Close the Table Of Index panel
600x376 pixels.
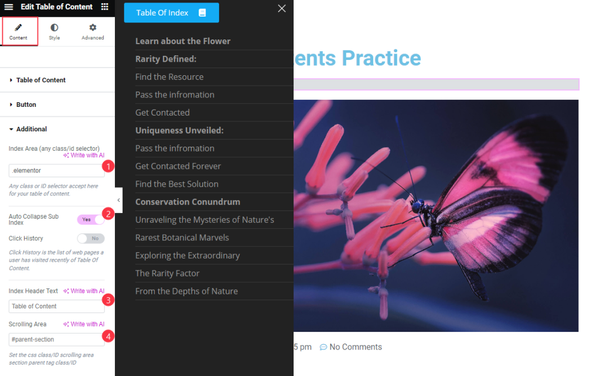tap(282, 8)
